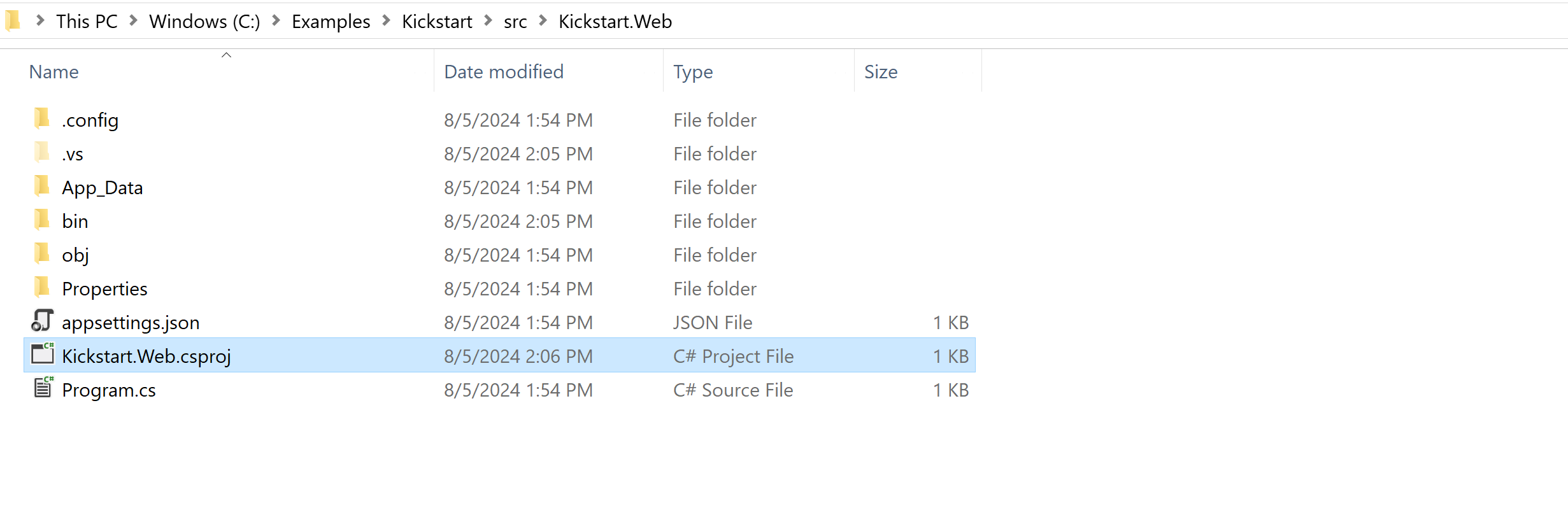1568x515 pixels.
Task: Expand the chevron after Examples breadcrumb
Action: (387, 21)
